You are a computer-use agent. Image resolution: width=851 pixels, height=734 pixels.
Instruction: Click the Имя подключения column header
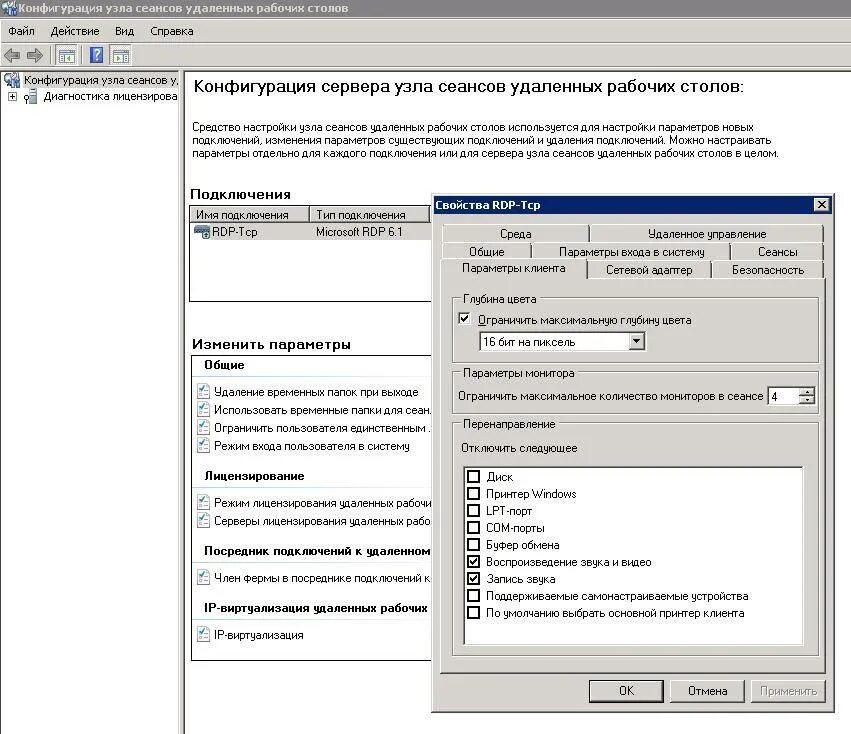(x=250, y=214)
